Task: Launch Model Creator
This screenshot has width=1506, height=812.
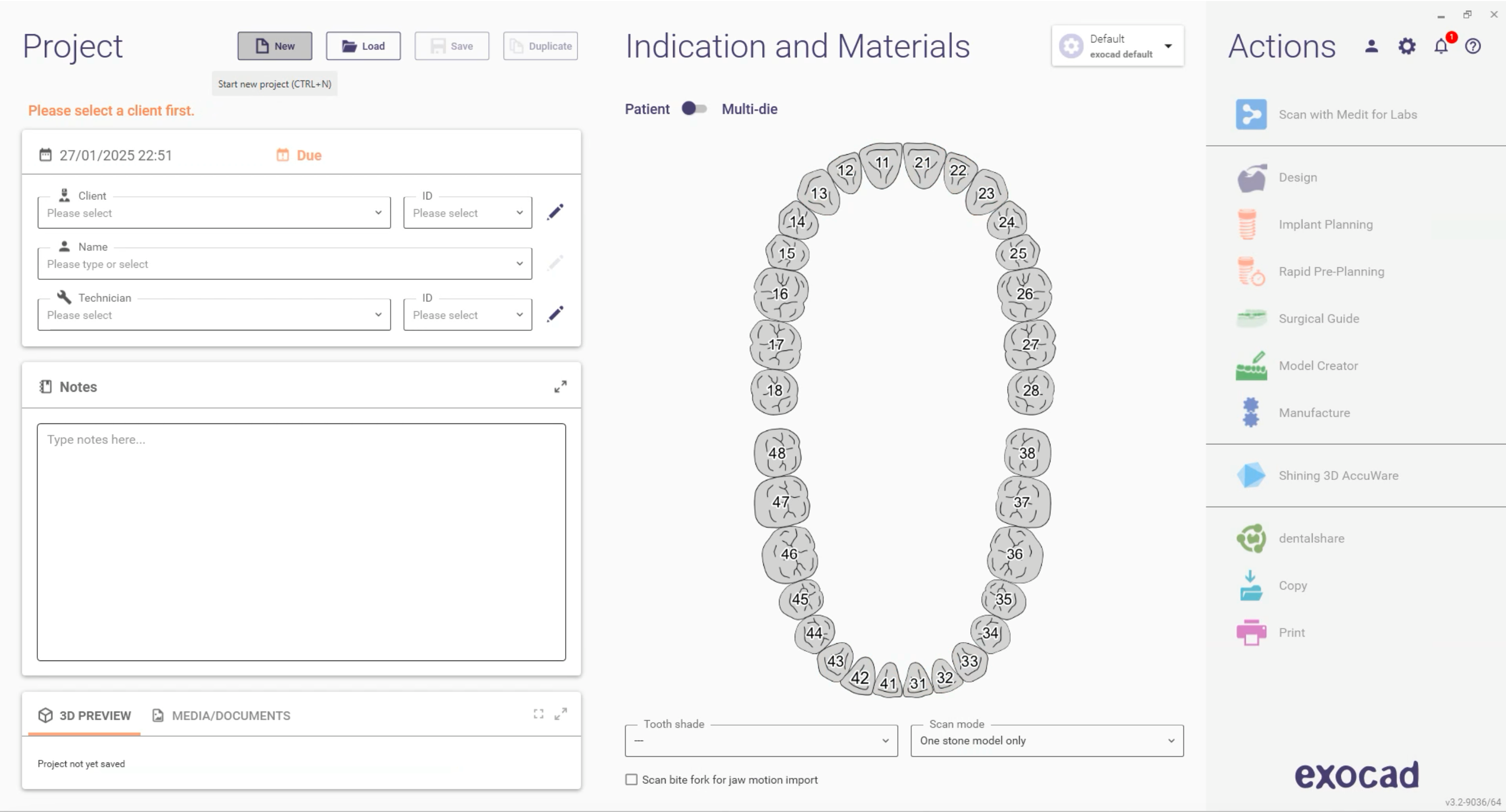Action: (x=1318, y=365)
